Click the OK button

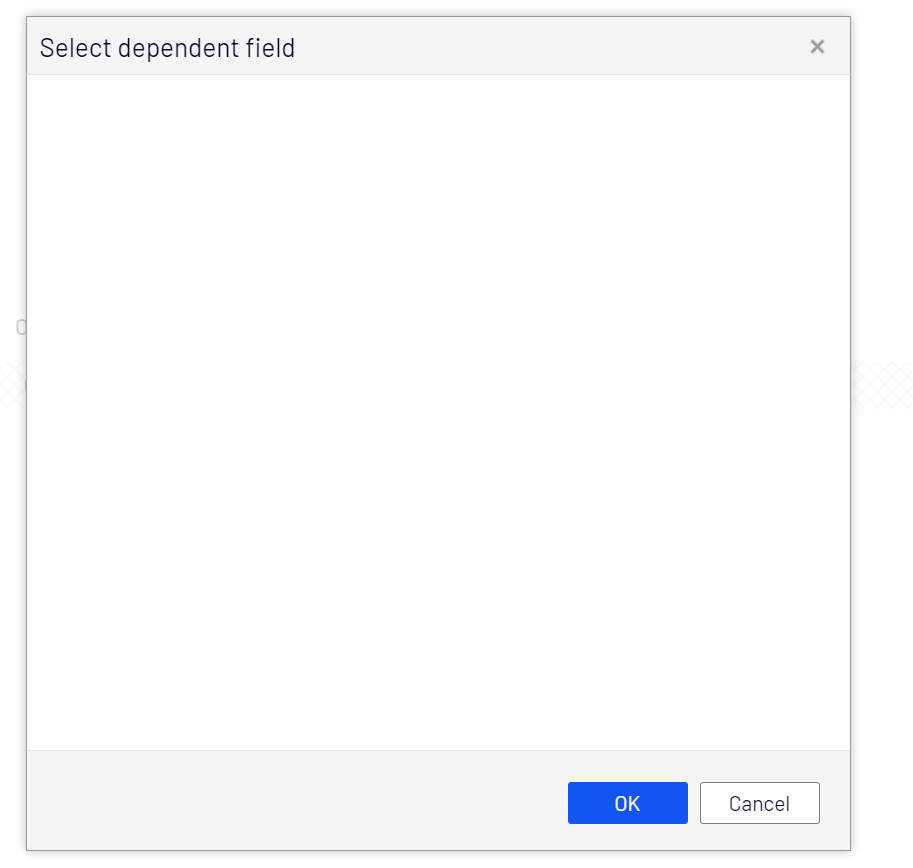627,803
